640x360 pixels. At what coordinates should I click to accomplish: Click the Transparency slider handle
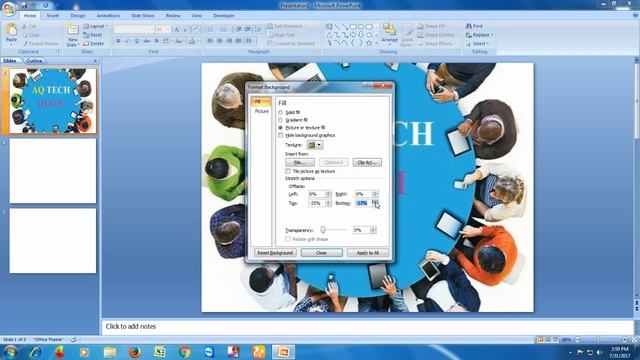[322, 230]
